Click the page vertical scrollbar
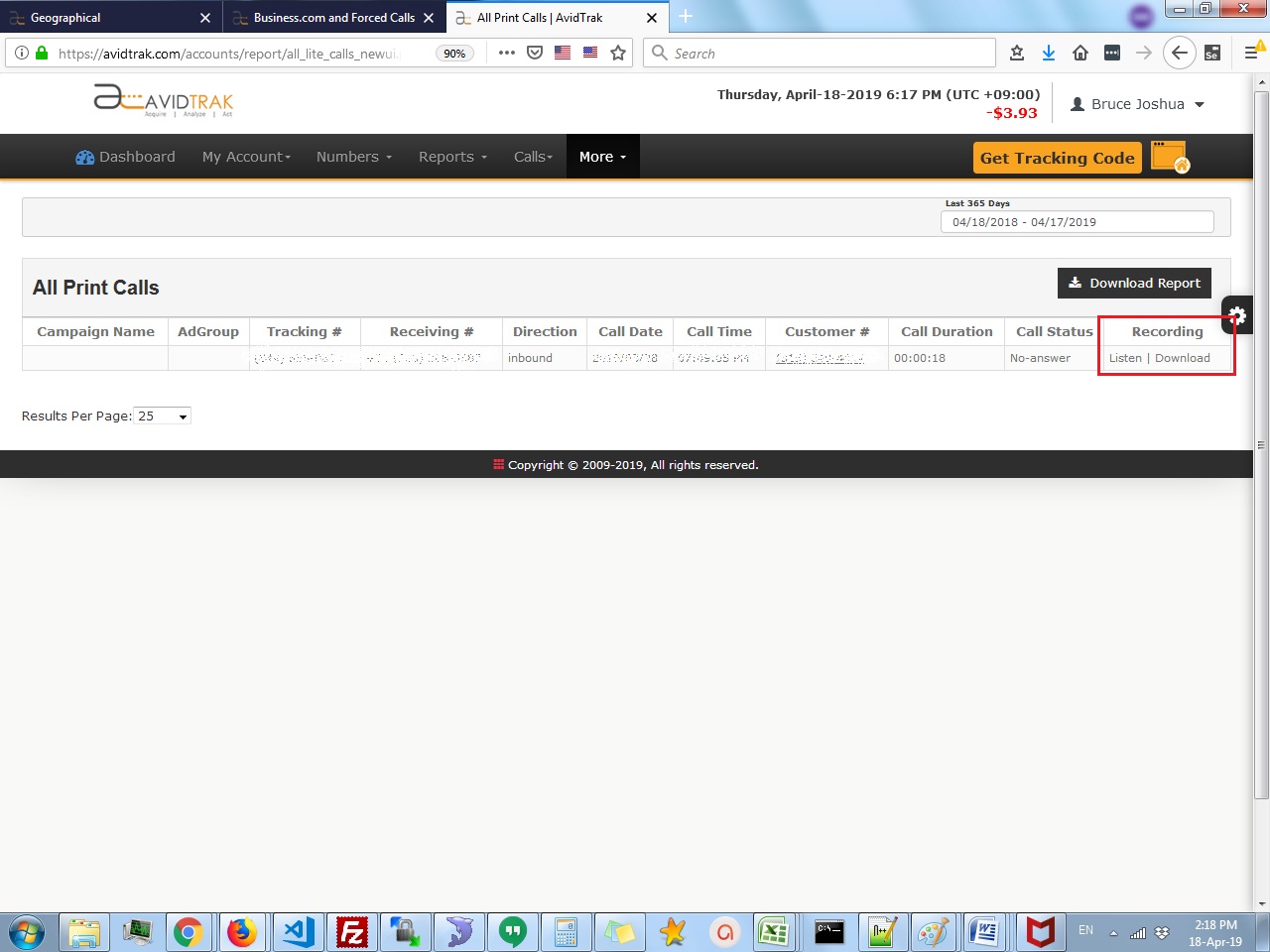This screenshot has width=1270, height=952. click(1261, 446)
